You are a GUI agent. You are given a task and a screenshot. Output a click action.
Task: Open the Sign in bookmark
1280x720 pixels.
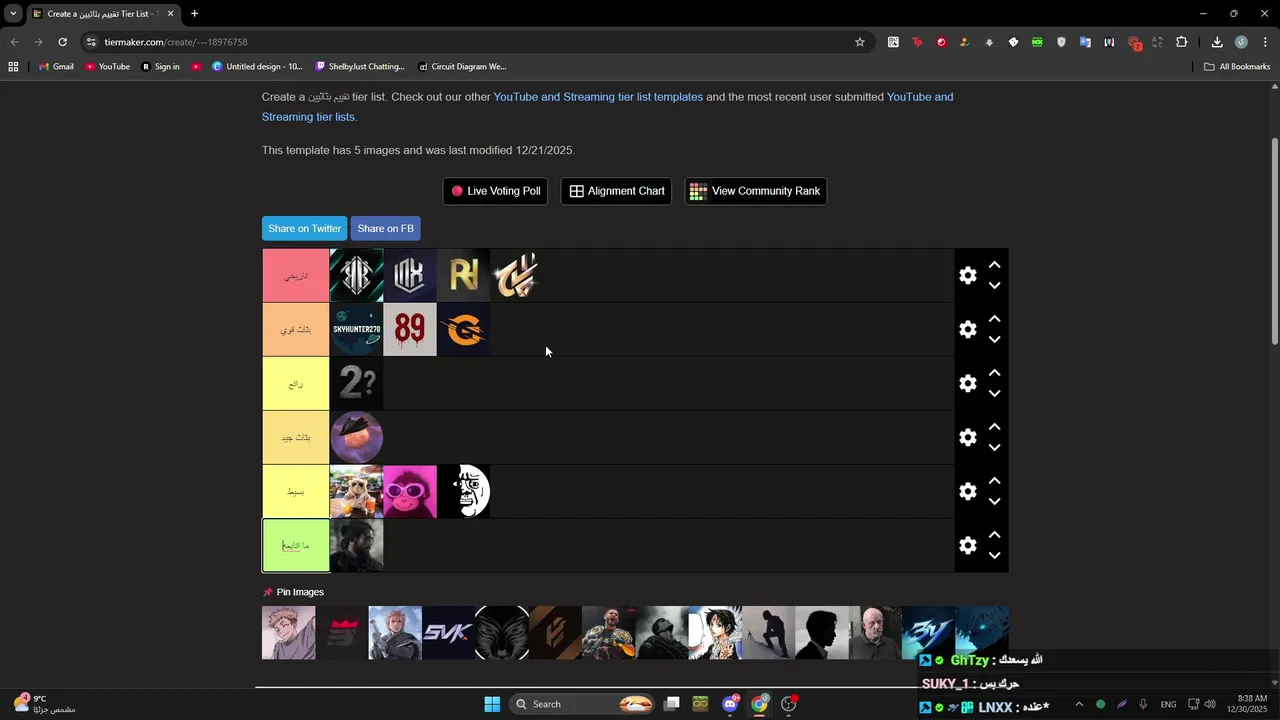click(x=160, y=67)
